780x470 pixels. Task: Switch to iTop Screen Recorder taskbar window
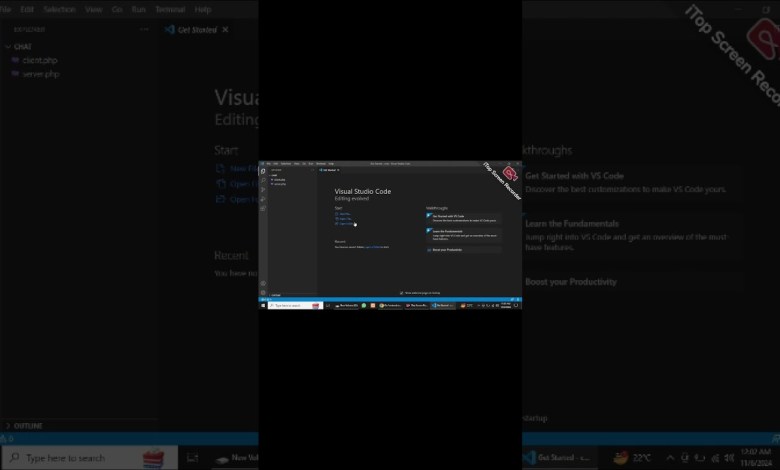point(417,305)
